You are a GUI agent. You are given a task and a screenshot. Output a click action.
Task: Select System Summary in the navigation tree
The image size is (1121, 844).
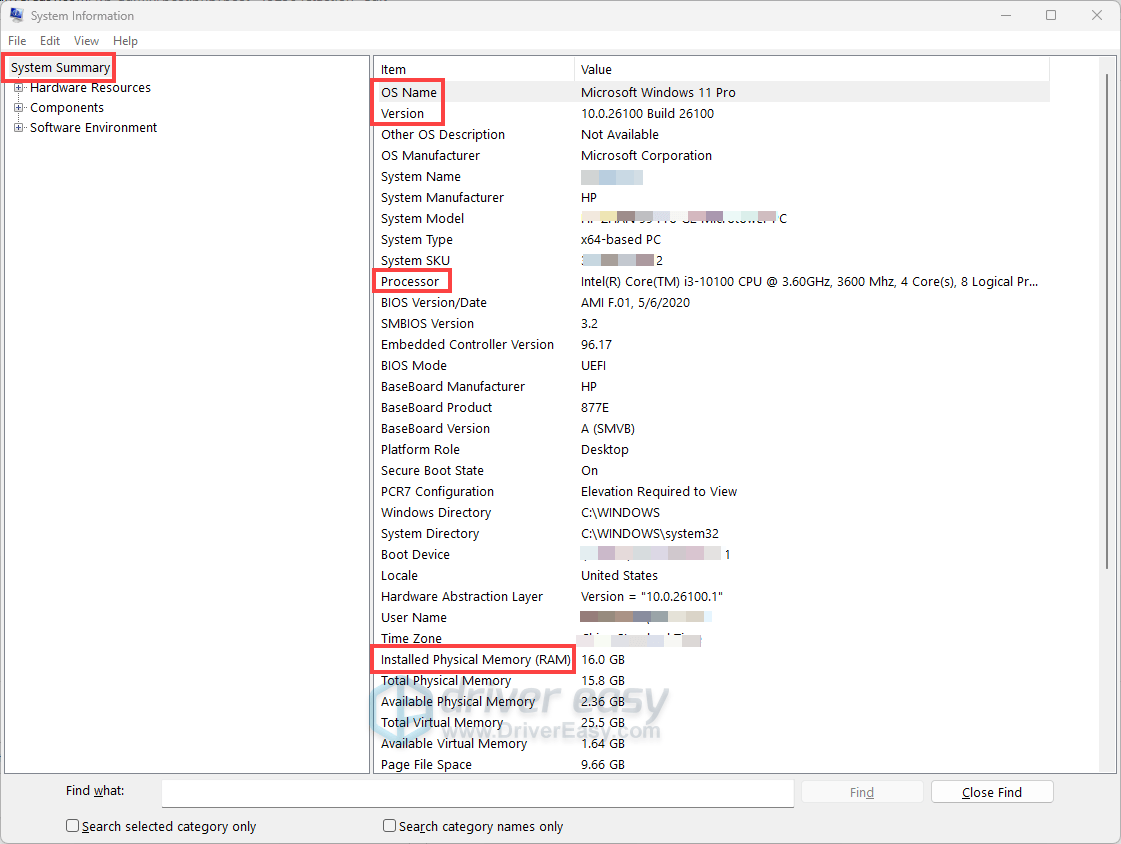click(x=58, y=67)
